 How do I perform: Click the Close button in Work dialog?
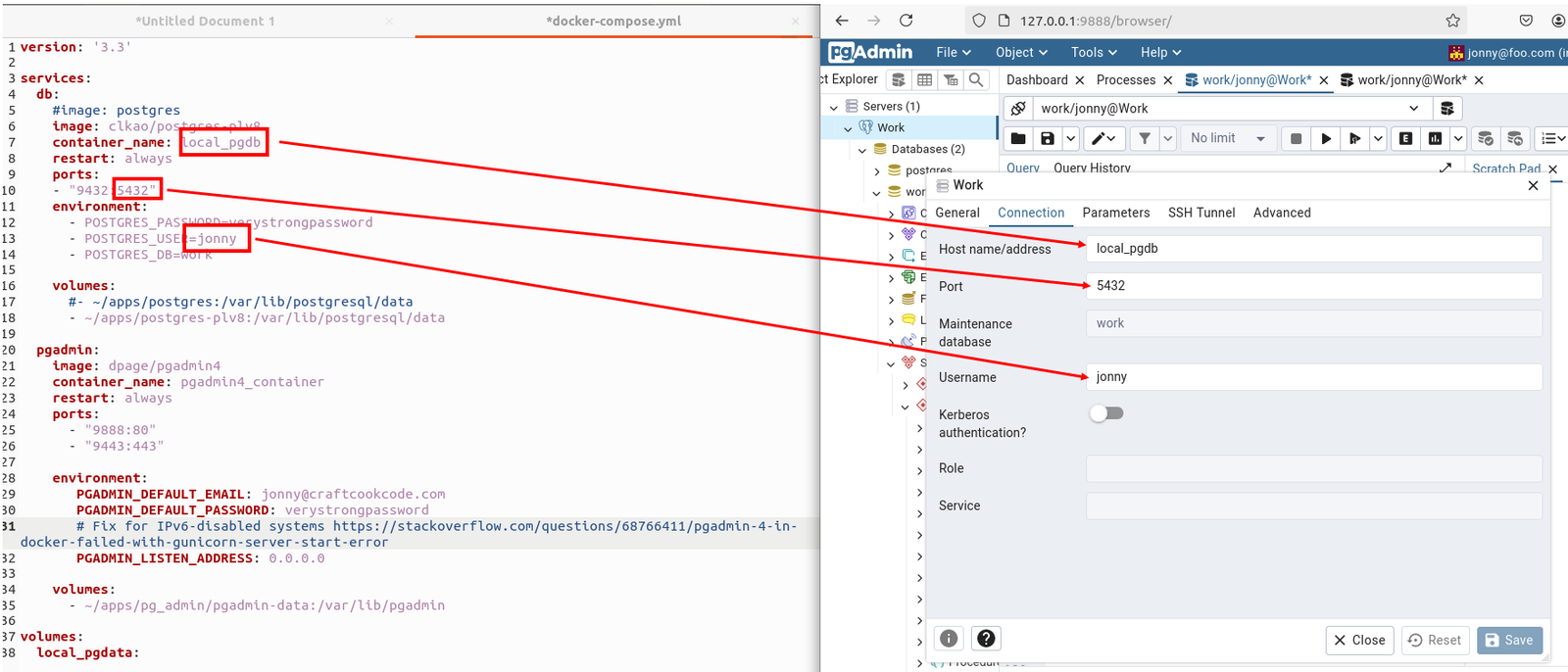pyautogui.click(x=1359, y=640)
